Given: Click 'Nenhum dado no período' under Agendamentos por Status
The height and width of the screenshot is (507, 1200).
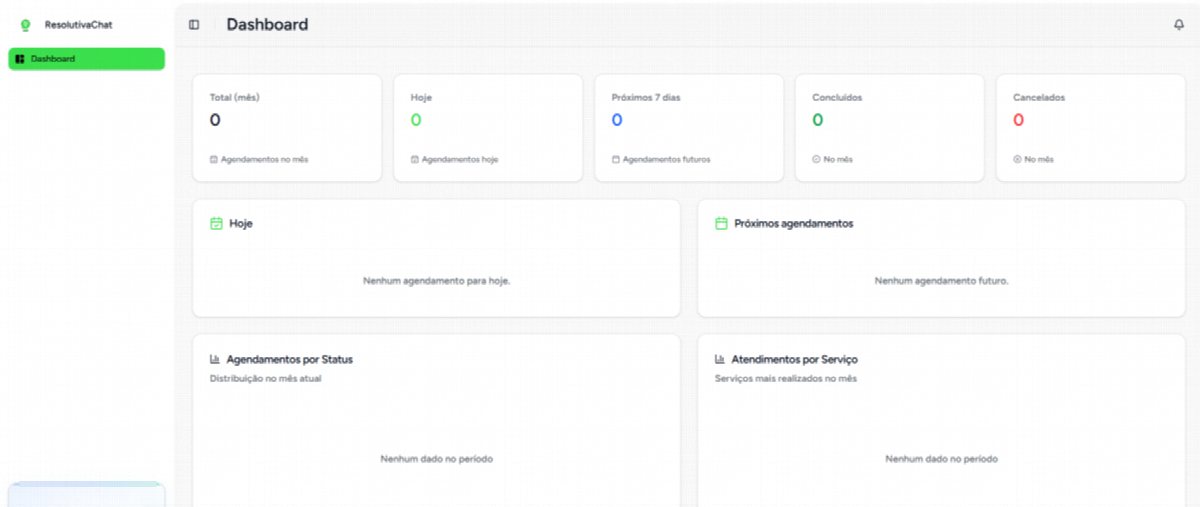Looking at the screenshot, I should pyautogui.click(x=437, y=459).
